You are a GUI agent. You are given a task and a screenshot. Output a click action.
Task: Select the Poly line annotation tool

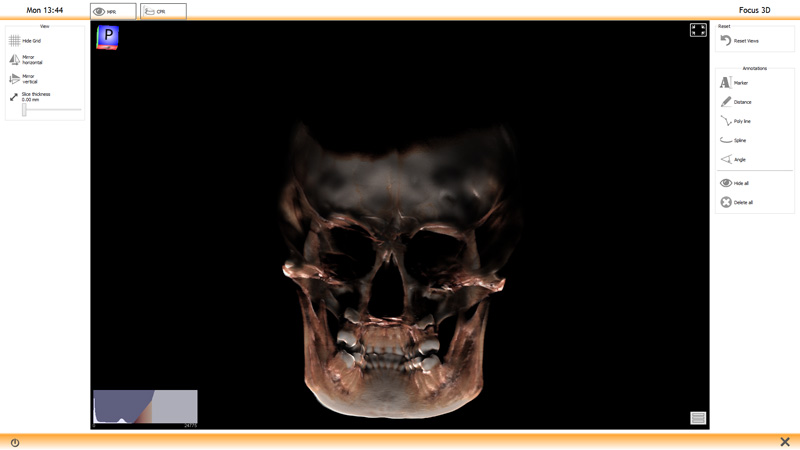(726, 121)
